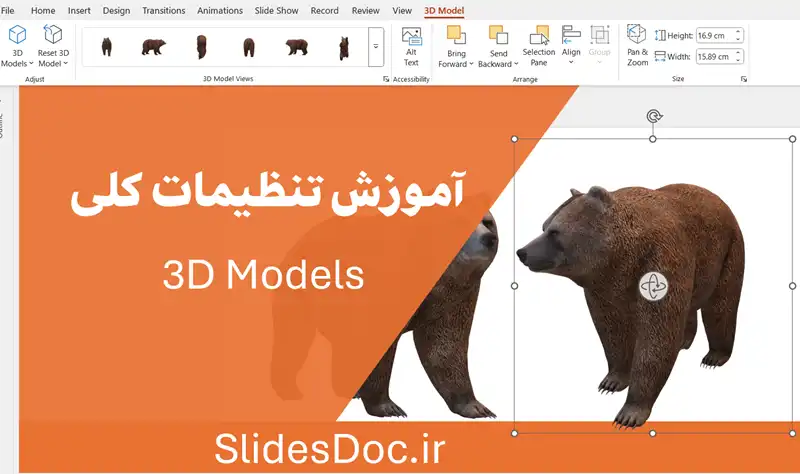Switch to the Home tab

point(43,10)
